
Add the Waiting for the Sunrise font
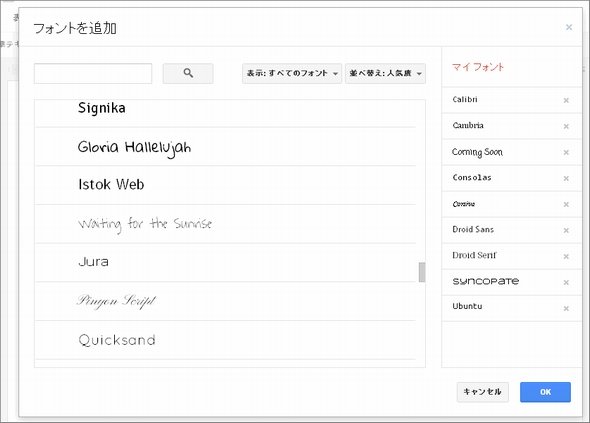click(226, 224)
